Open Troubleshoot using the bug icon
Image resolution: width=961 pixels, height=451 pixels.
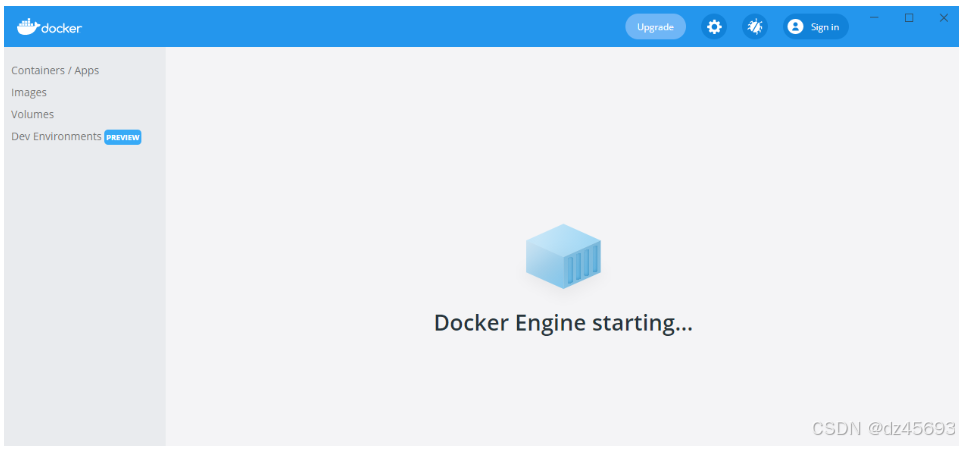point(755,27)
